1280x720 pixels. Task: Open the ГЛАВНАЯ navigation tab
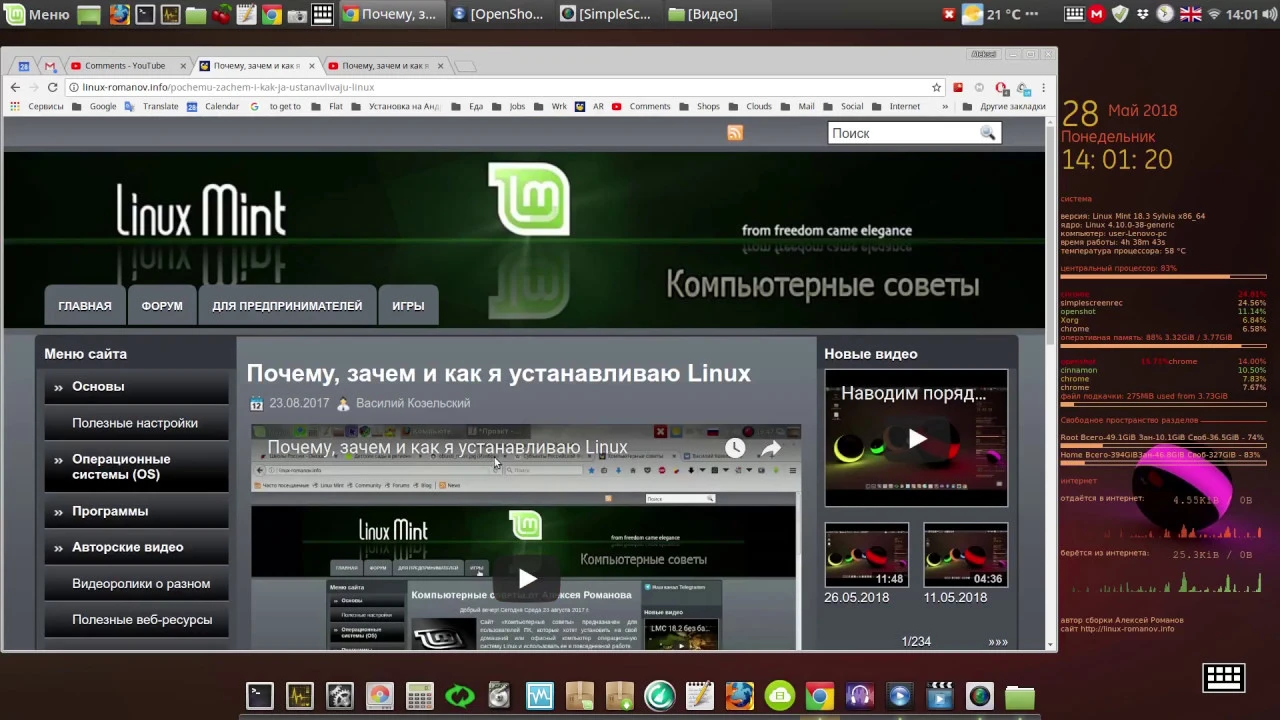85,306
